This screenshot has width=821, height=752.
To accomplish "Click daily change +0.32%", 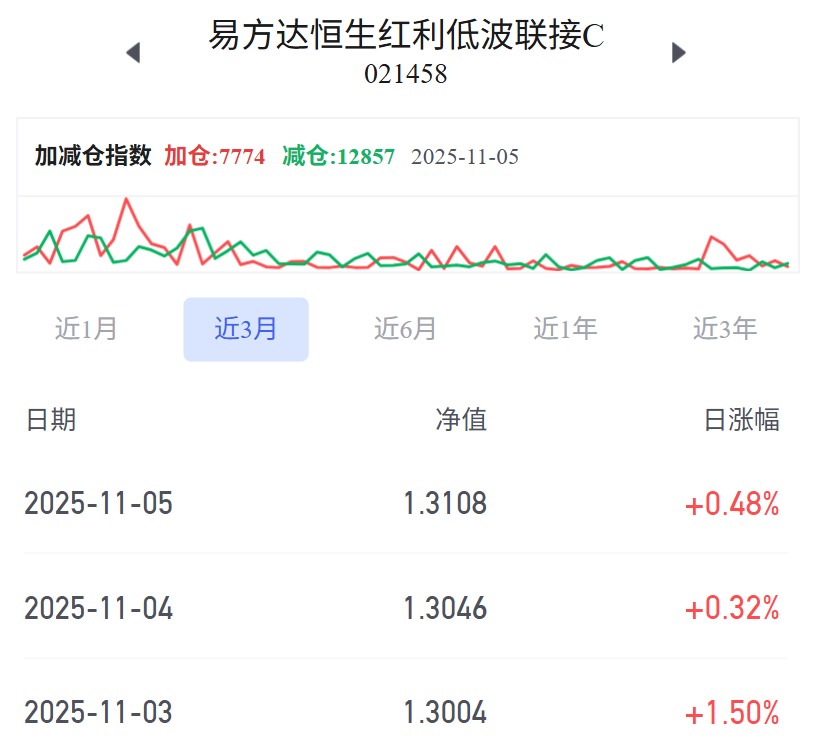I will pos(732,609).
